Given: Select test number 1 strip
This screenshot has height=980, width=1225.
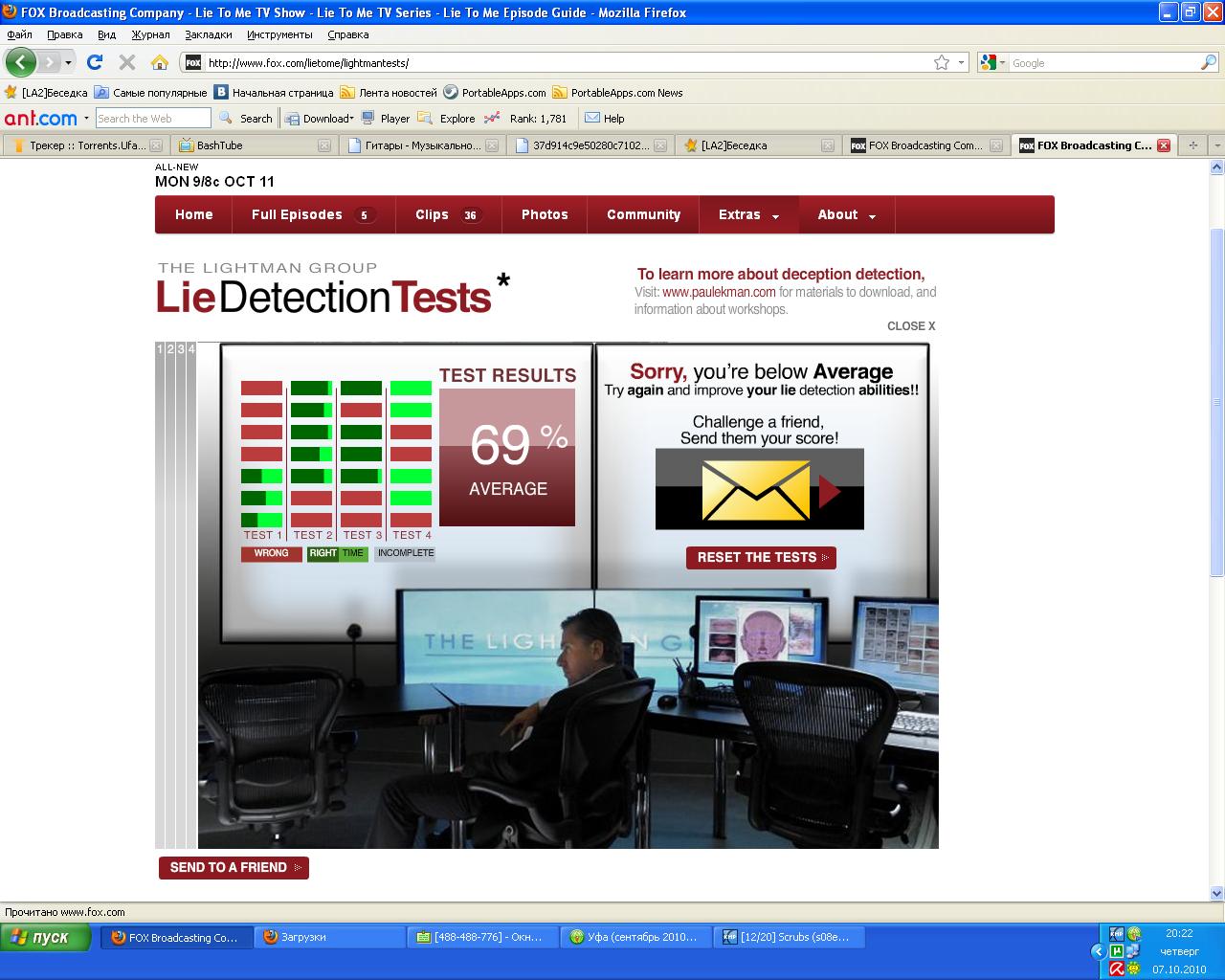Looking at the screenshot, I should coord(160,593).
